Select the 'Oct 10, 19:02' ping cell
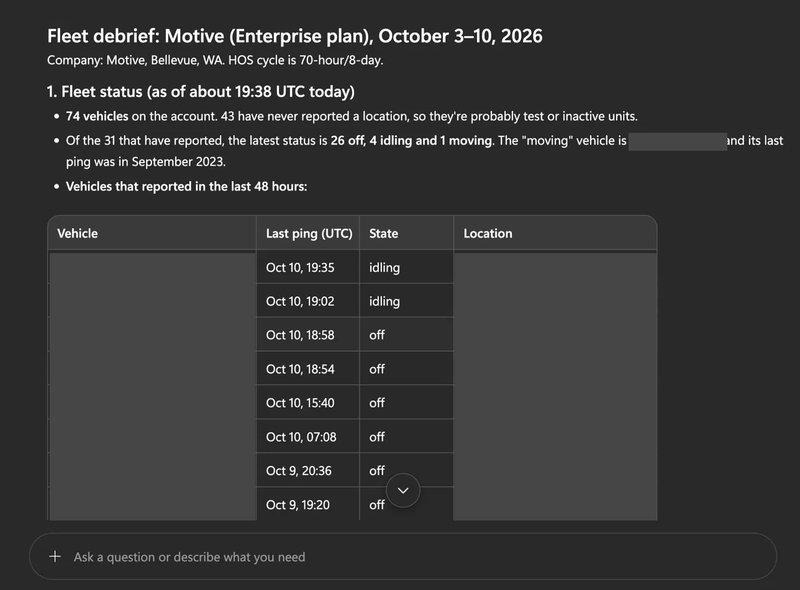Viewport: 800px width, 590px height. (x=308, y=301)
